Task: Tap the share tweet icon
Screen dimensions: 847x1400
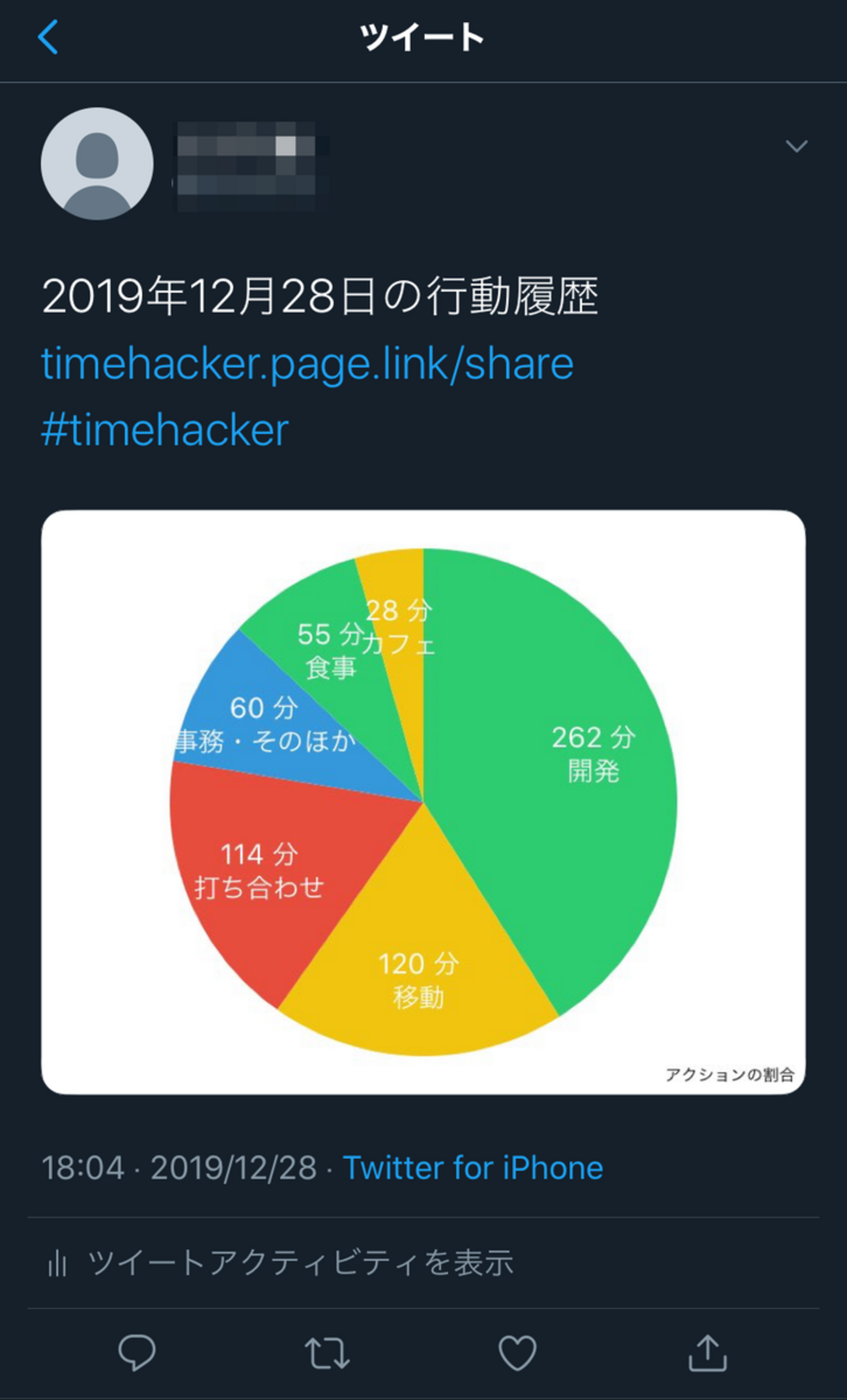Action: click(708, 1352)
